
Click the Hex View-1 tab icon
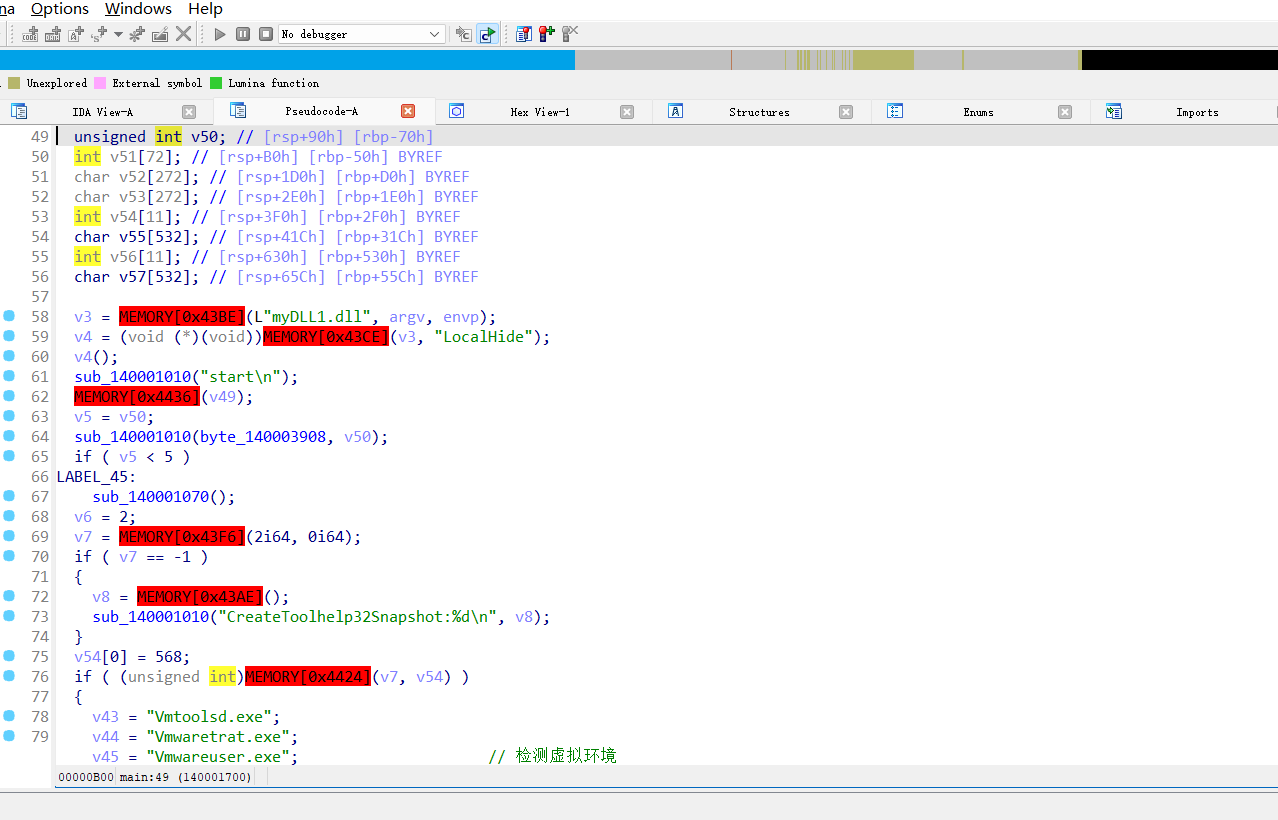point(456,111)
